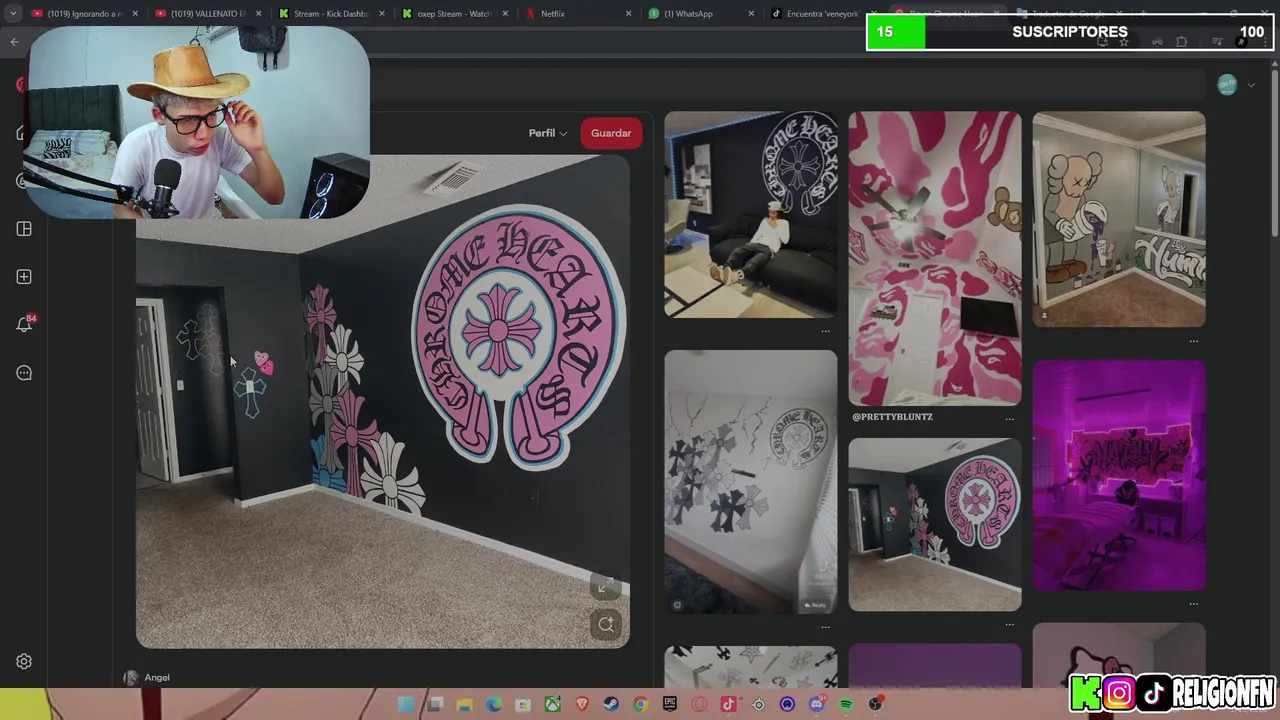Viewport: 1280px width, 720px height.
Task: Open Windows Start menu
Action: click(x=405, y=704)
